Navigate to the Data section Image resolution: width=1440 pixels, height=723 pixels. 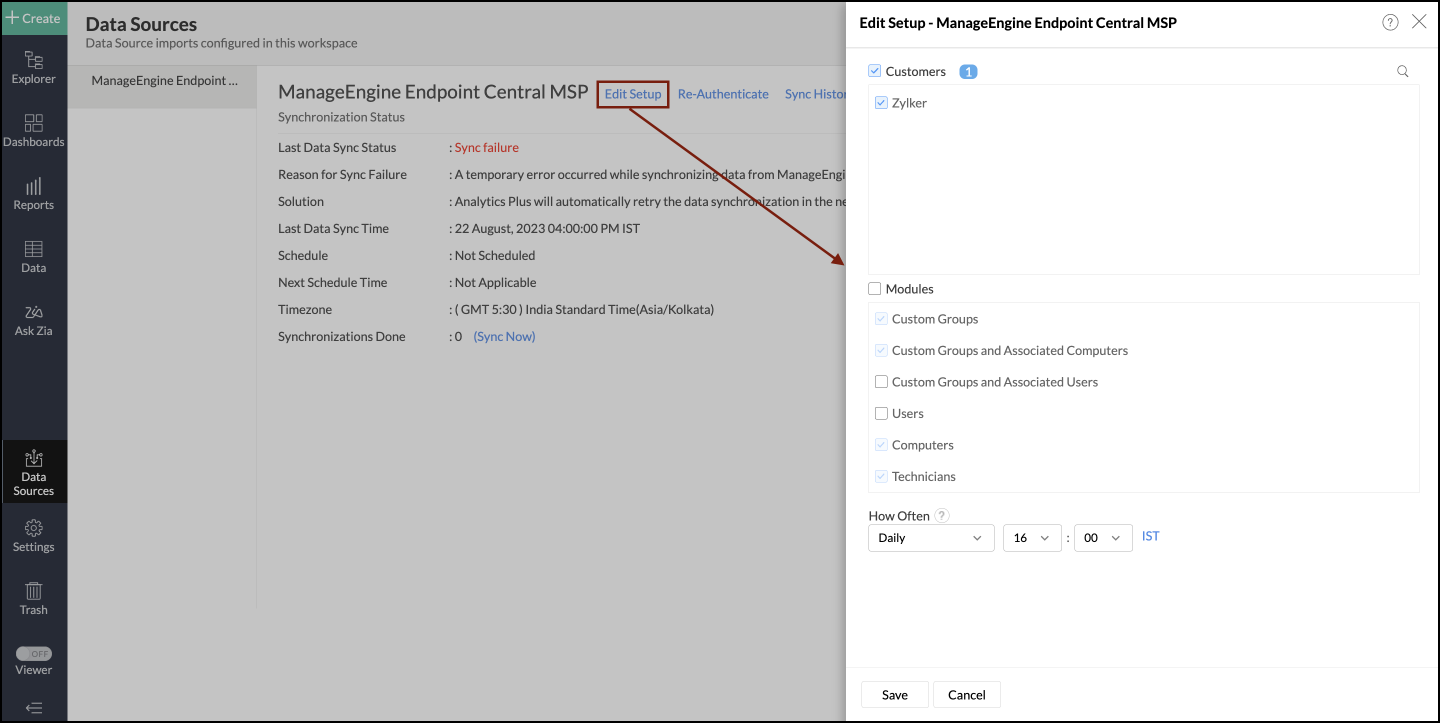(x=34, y=256)
